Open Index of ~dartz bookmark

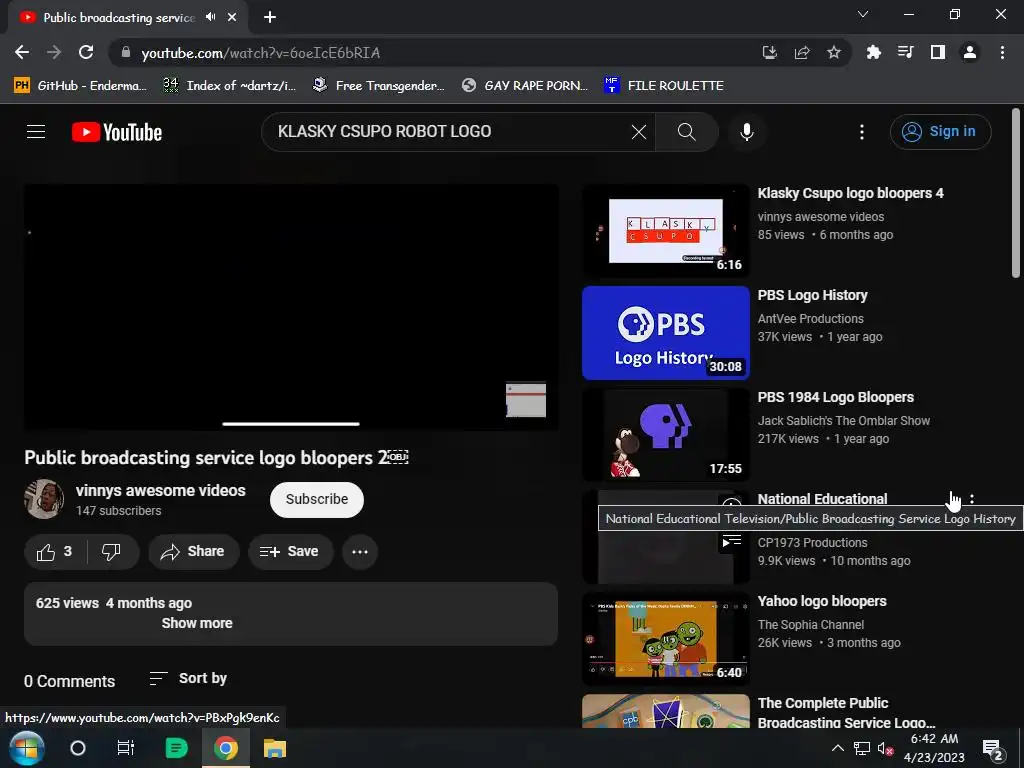(229, 86)
